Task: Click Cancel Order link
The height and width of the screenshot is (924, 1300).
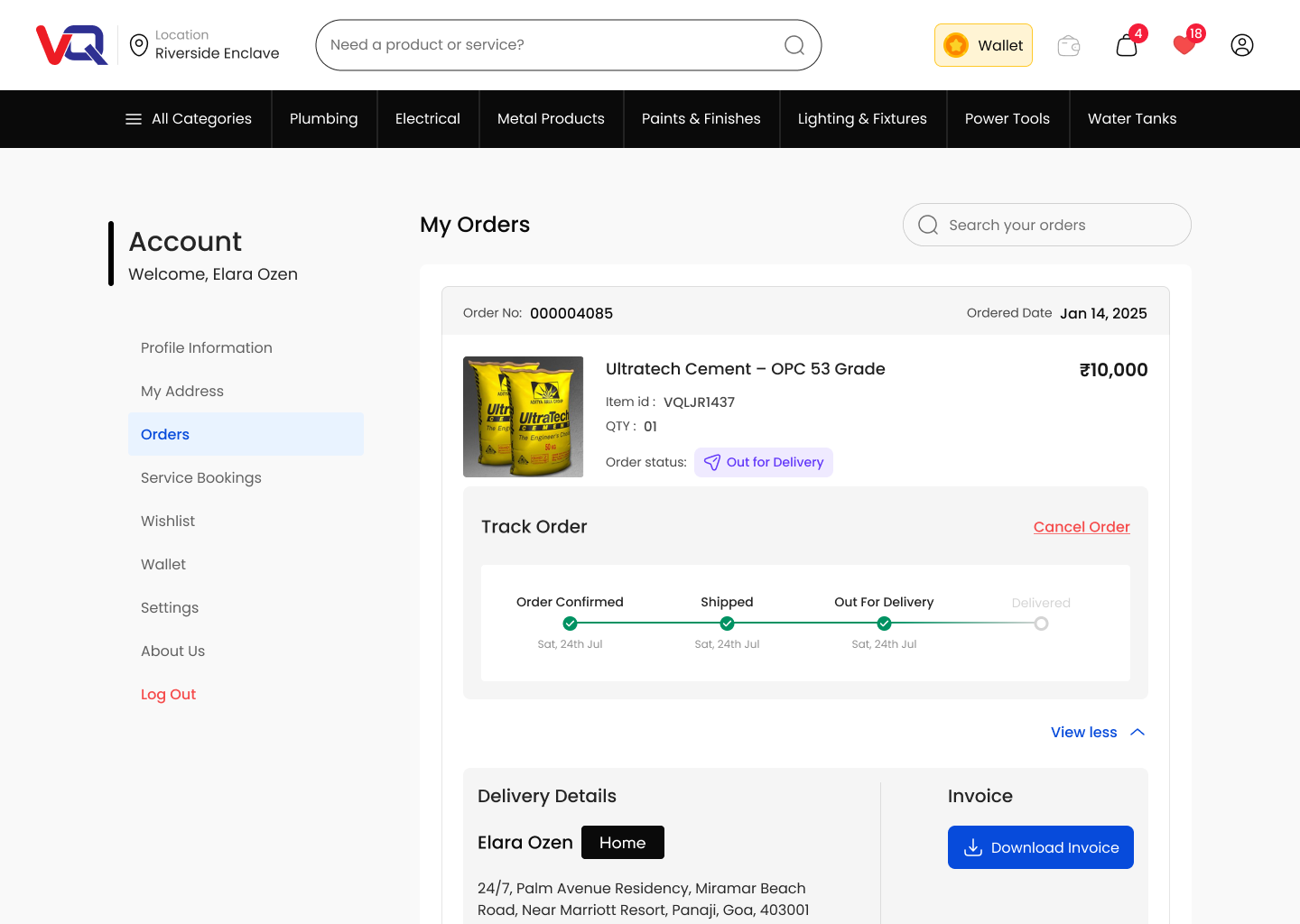Action: 1082,527
